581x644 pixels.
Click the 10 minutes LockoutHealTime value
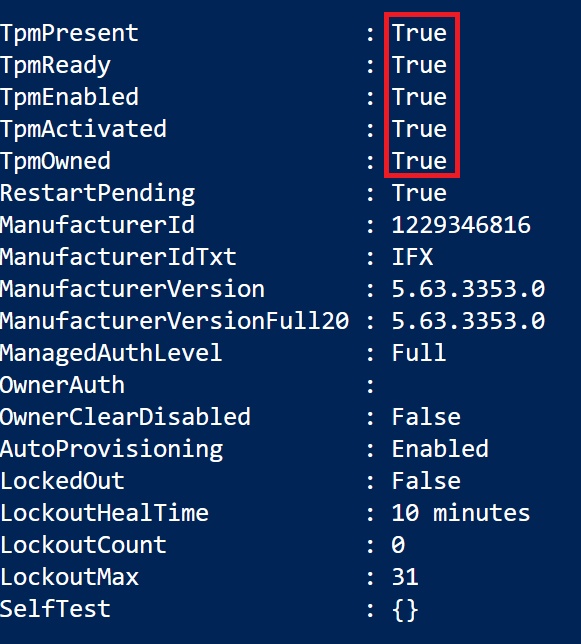coord(461,513)
